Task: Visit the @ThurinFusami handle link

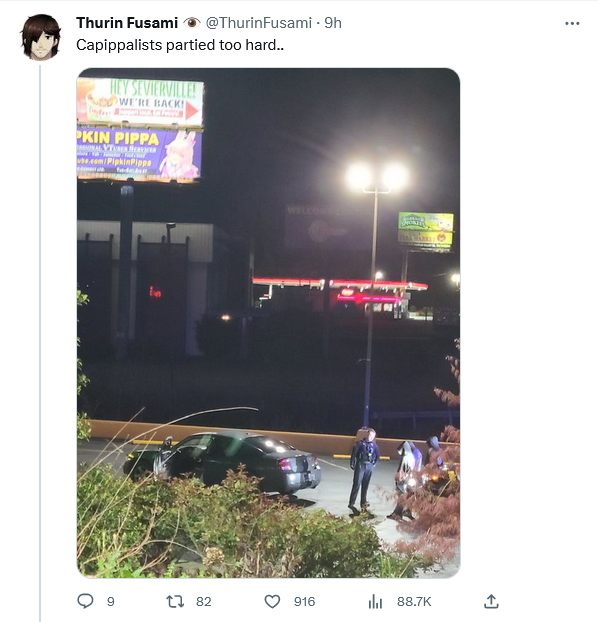Action: pos(258,23)
